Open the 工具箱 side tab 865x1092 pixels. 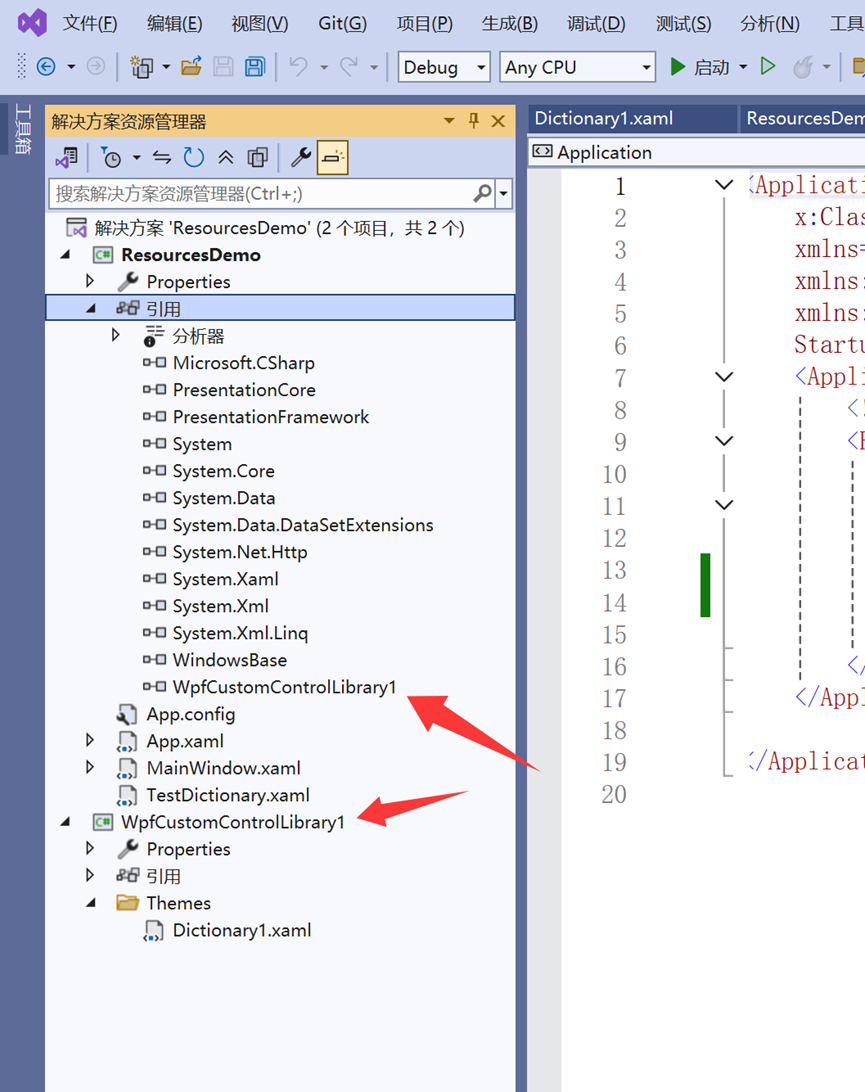coord(22,130)
